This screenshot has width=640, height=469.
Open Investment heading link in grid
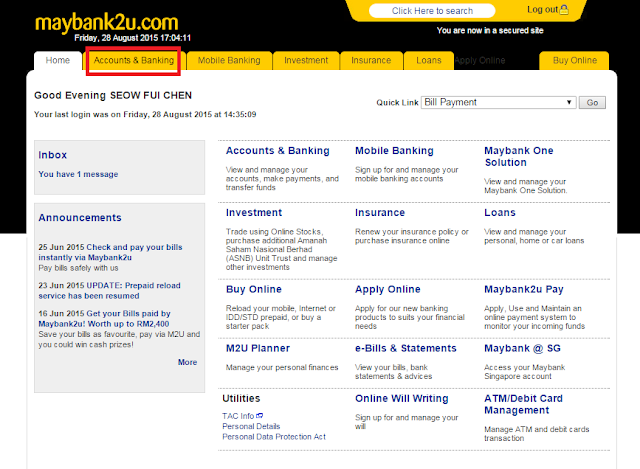[254, 213]
